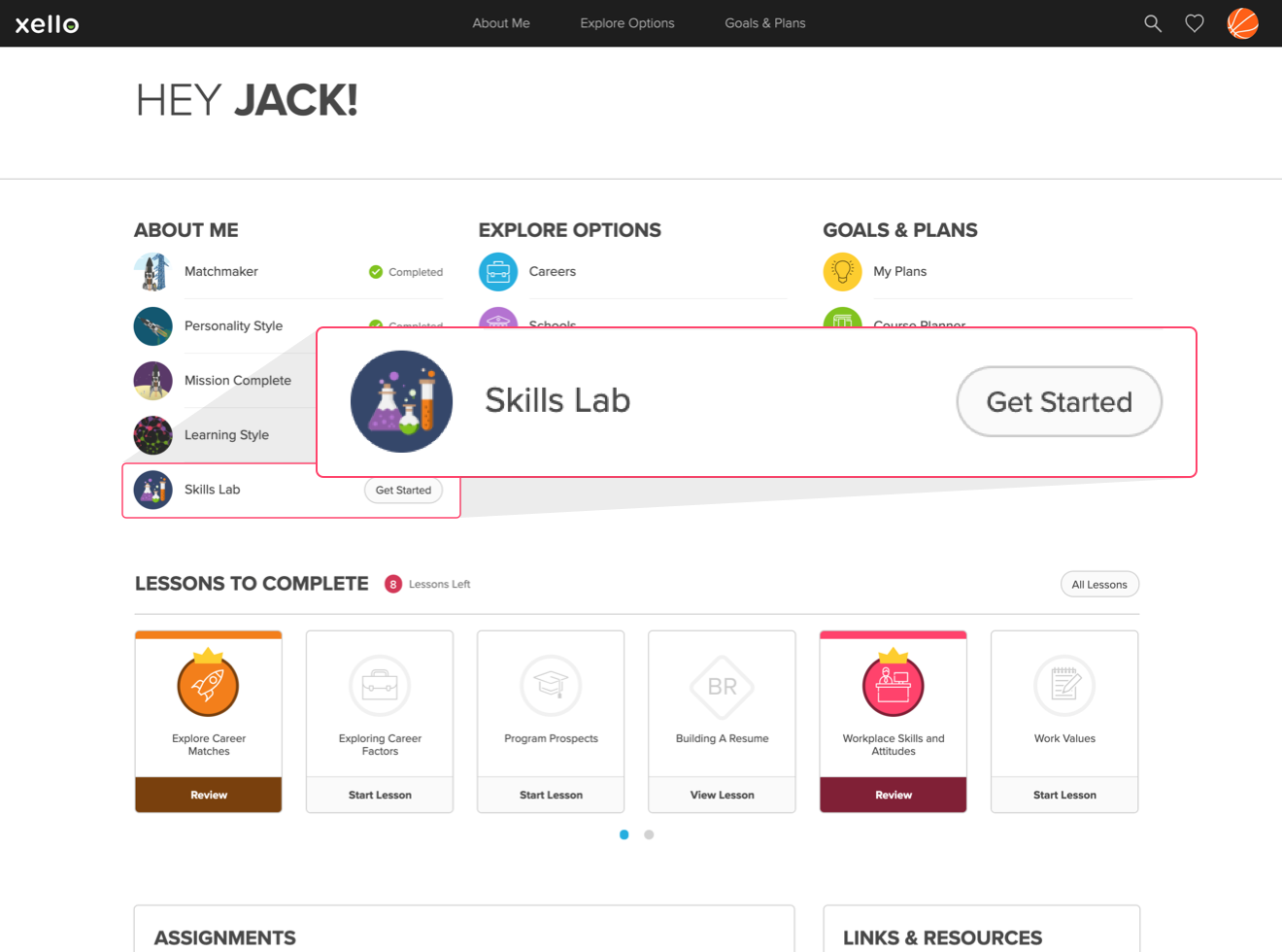Image resolution: width=1282 pixels, height=952 pixels.
Task: Click the My Plans lightbulb icon
Action: (842, 272)
